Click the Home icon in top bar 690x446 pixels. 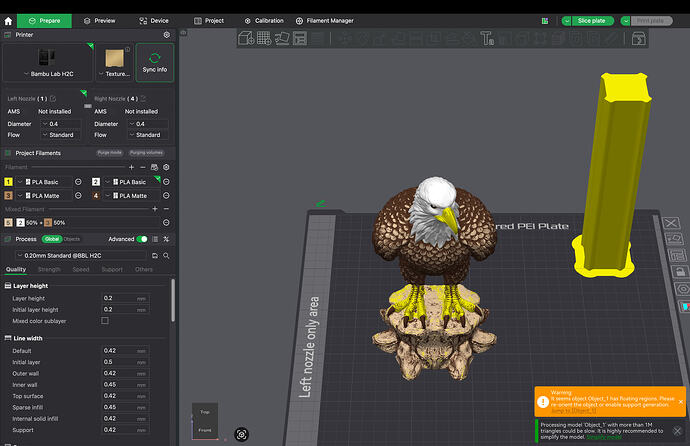8,21
